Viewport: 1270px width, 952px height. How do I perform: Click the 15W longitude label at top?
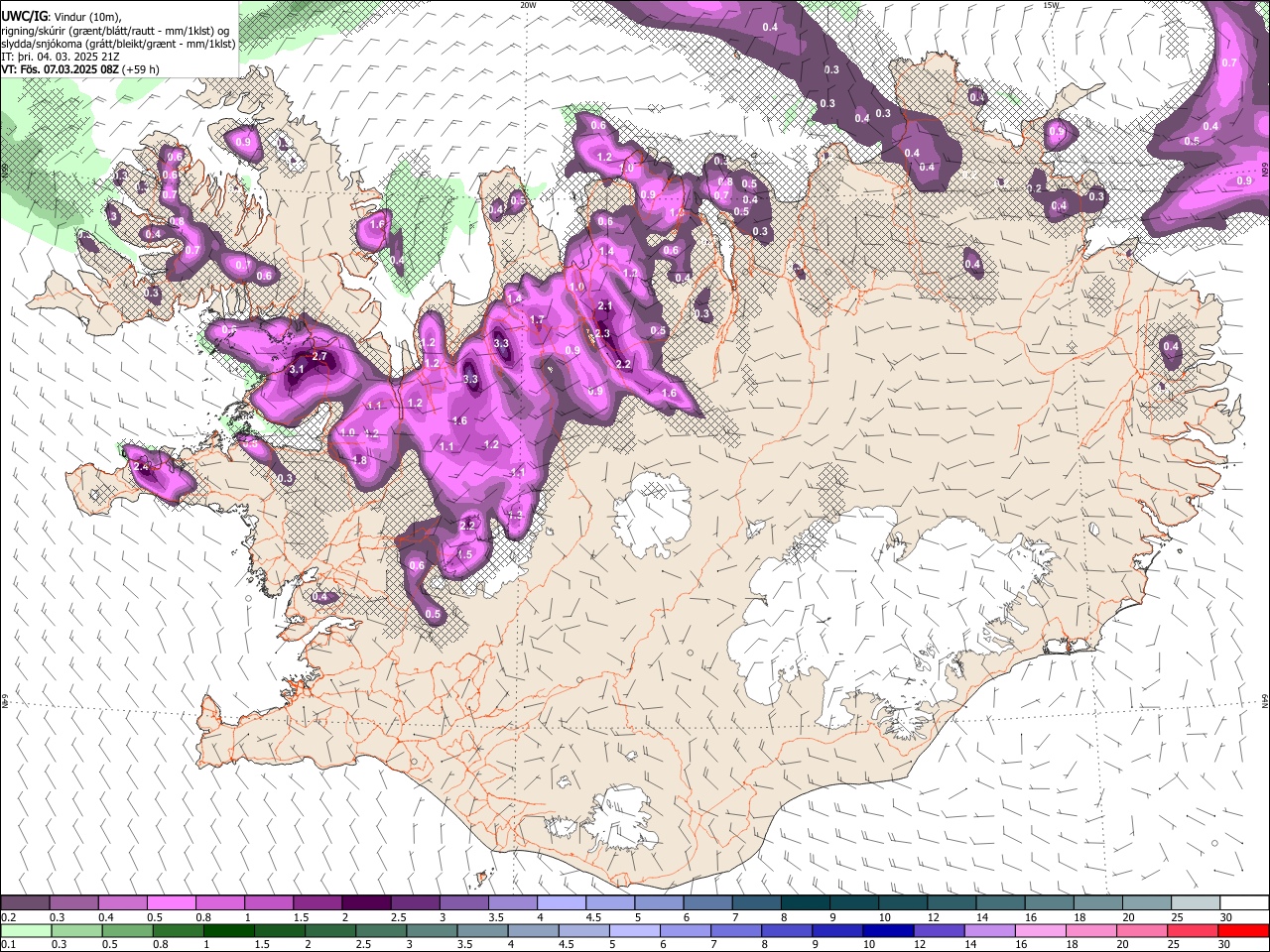pyautogui.click(x=1051, y=5)
